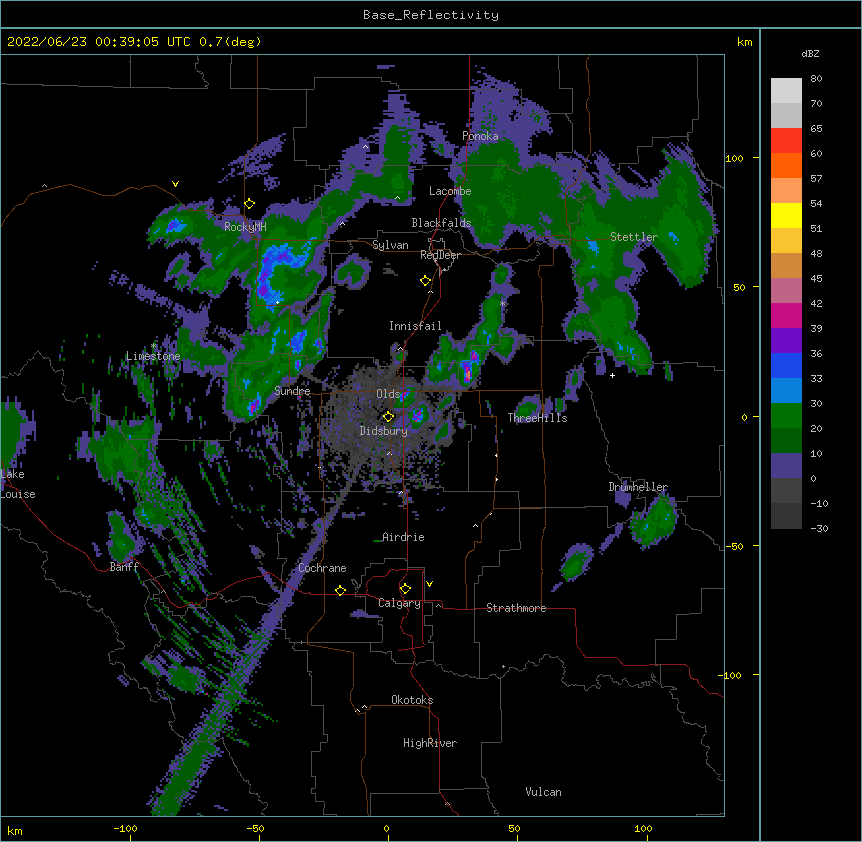Click the HighRiver label
The image size is (862, 842).
click(430, 743)
